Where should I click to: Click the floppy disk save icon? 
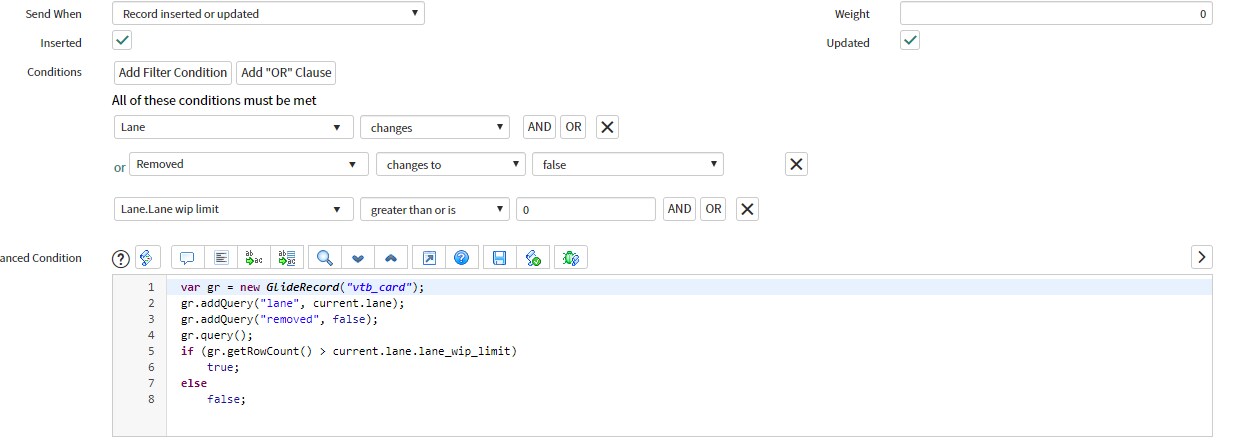[x=499, y=258]
